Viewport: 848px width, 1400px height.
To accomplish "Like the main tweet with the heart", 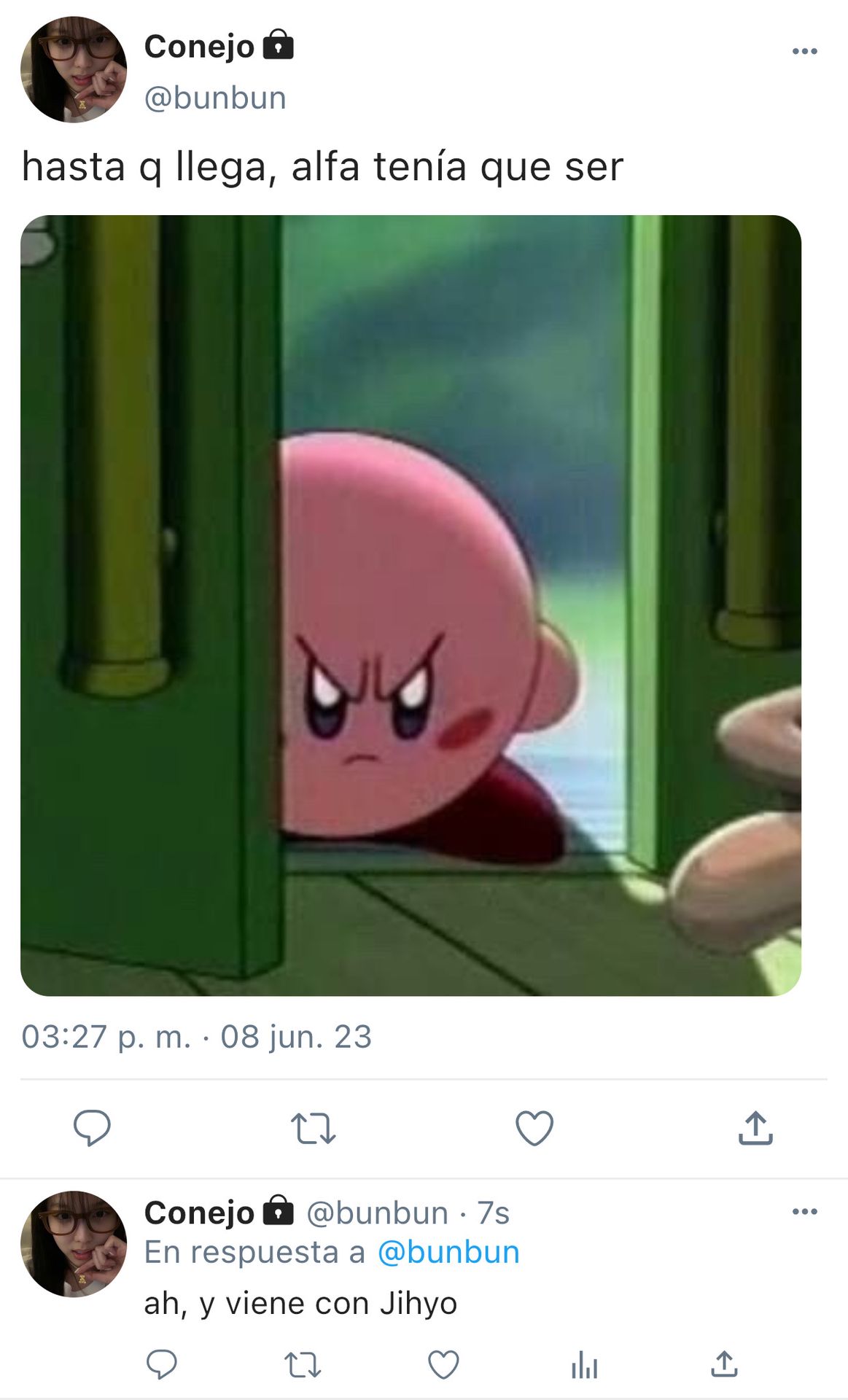I will click(534, 1128).
